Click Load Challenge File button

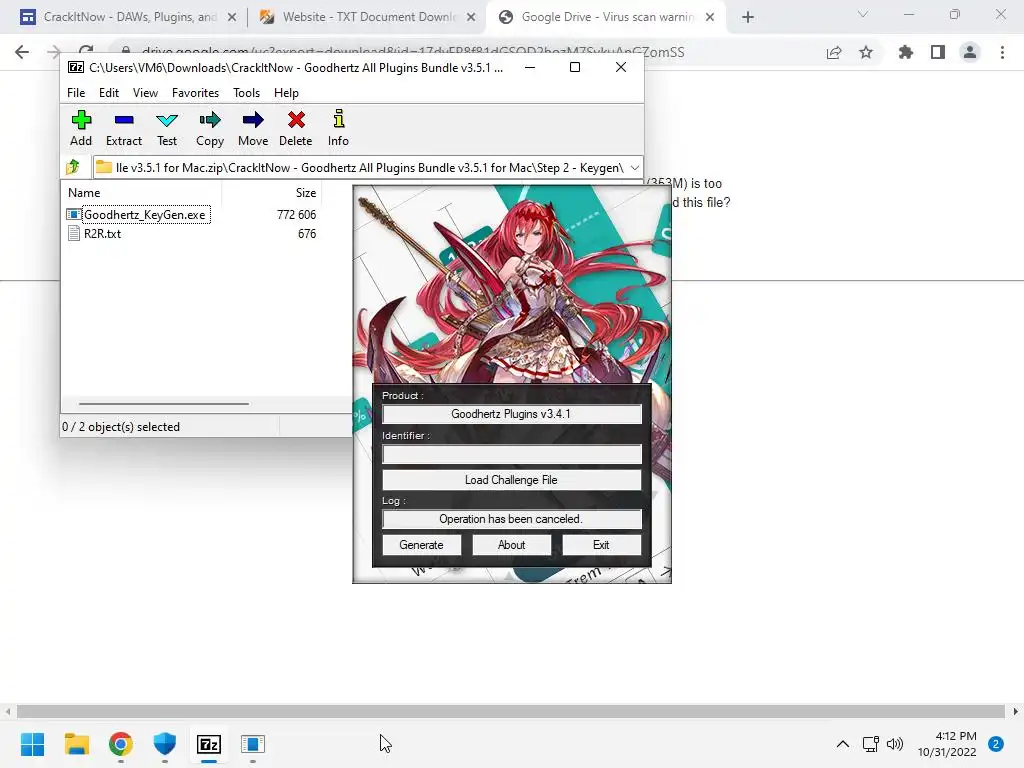coord(511,480)
